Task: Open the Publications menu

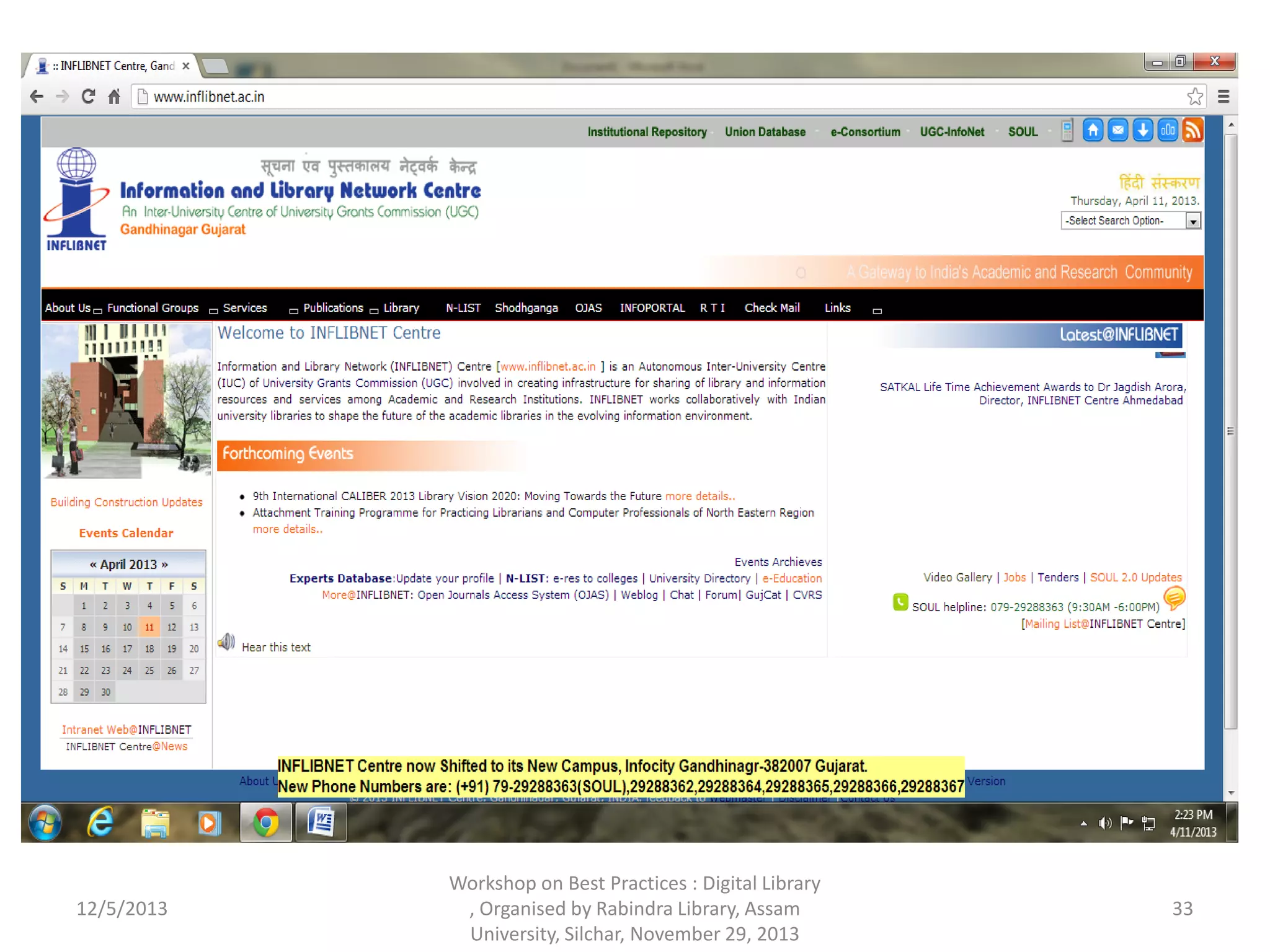Action: click(x=333, y=308)
